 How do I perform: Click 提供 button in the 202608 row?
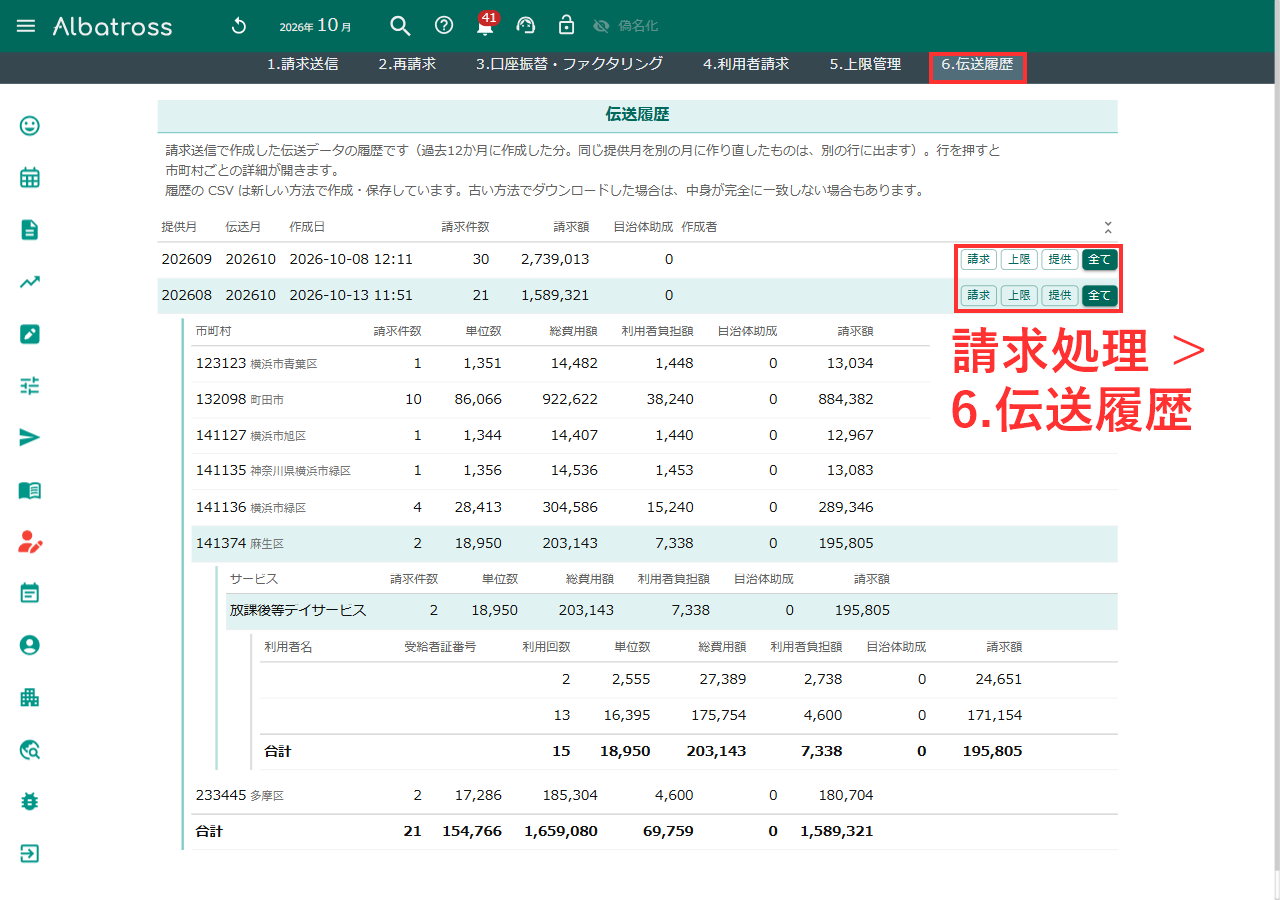1059,296
